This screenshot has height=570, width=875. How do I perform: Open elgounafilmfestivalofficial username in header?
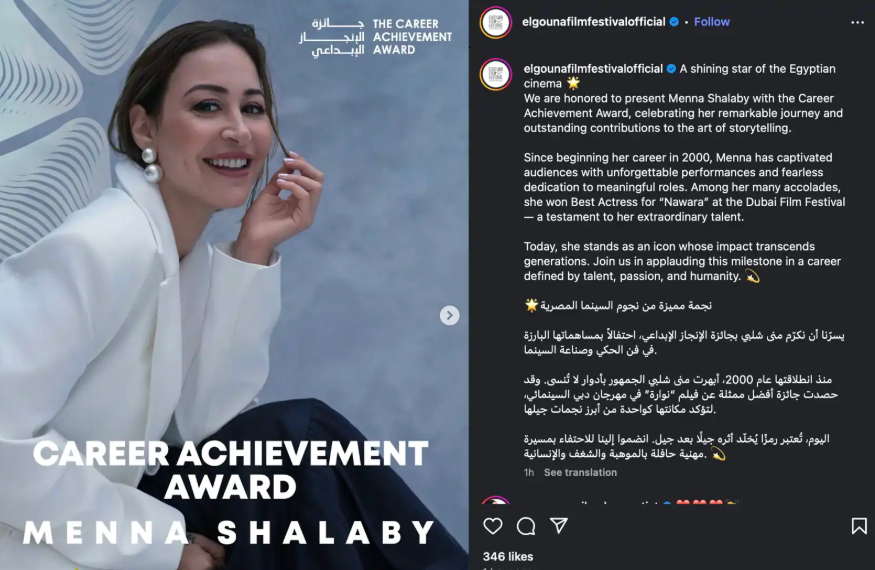pyautogui.click(x=593, y=22)
